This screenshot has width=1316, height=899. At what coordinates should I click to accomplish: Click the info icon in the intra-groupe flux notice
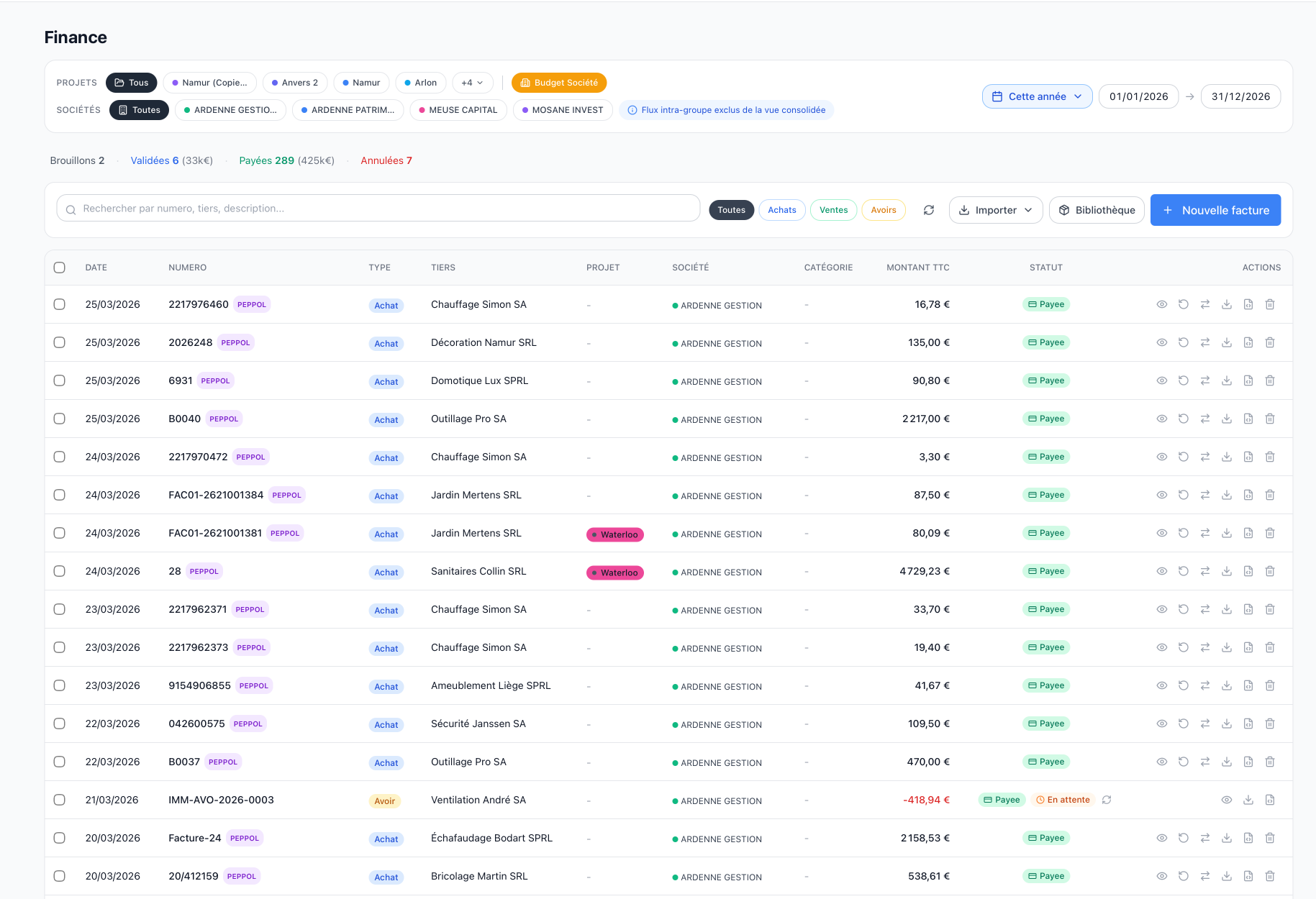632,110
